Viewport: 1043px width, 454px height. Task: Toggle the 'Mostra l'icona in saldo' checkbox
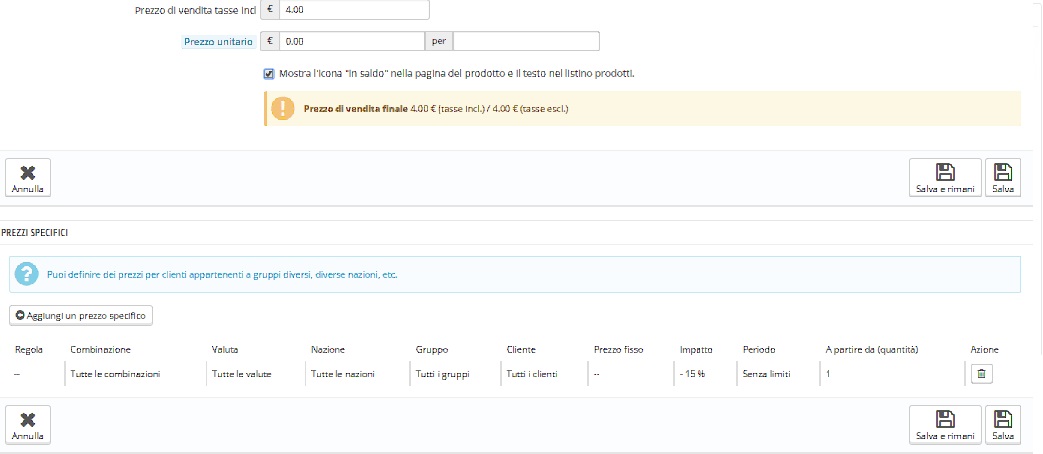click(269, 73)
